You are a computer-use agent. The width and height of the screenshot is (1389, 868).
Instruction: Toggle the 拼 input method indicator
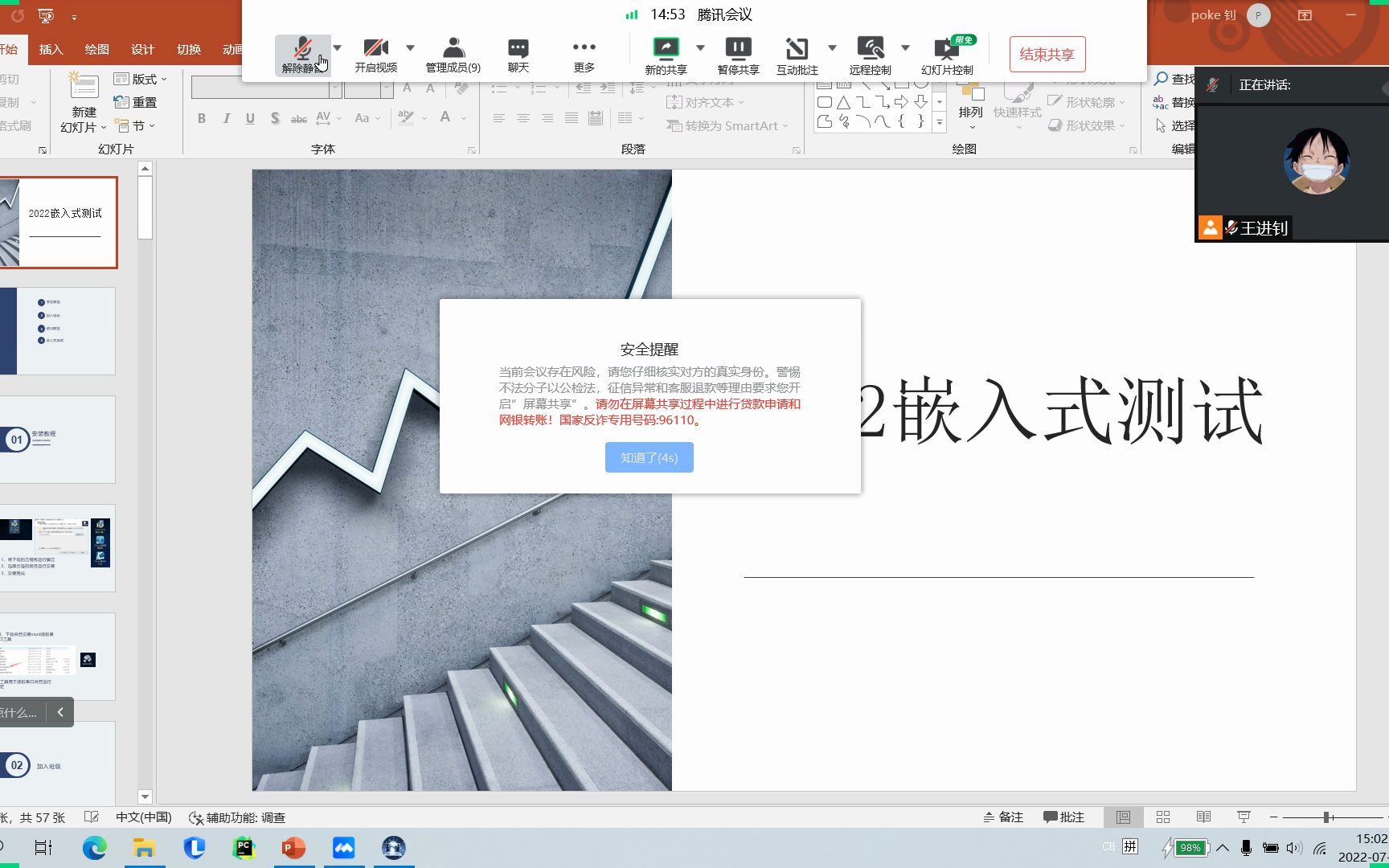coord(1130,846)
